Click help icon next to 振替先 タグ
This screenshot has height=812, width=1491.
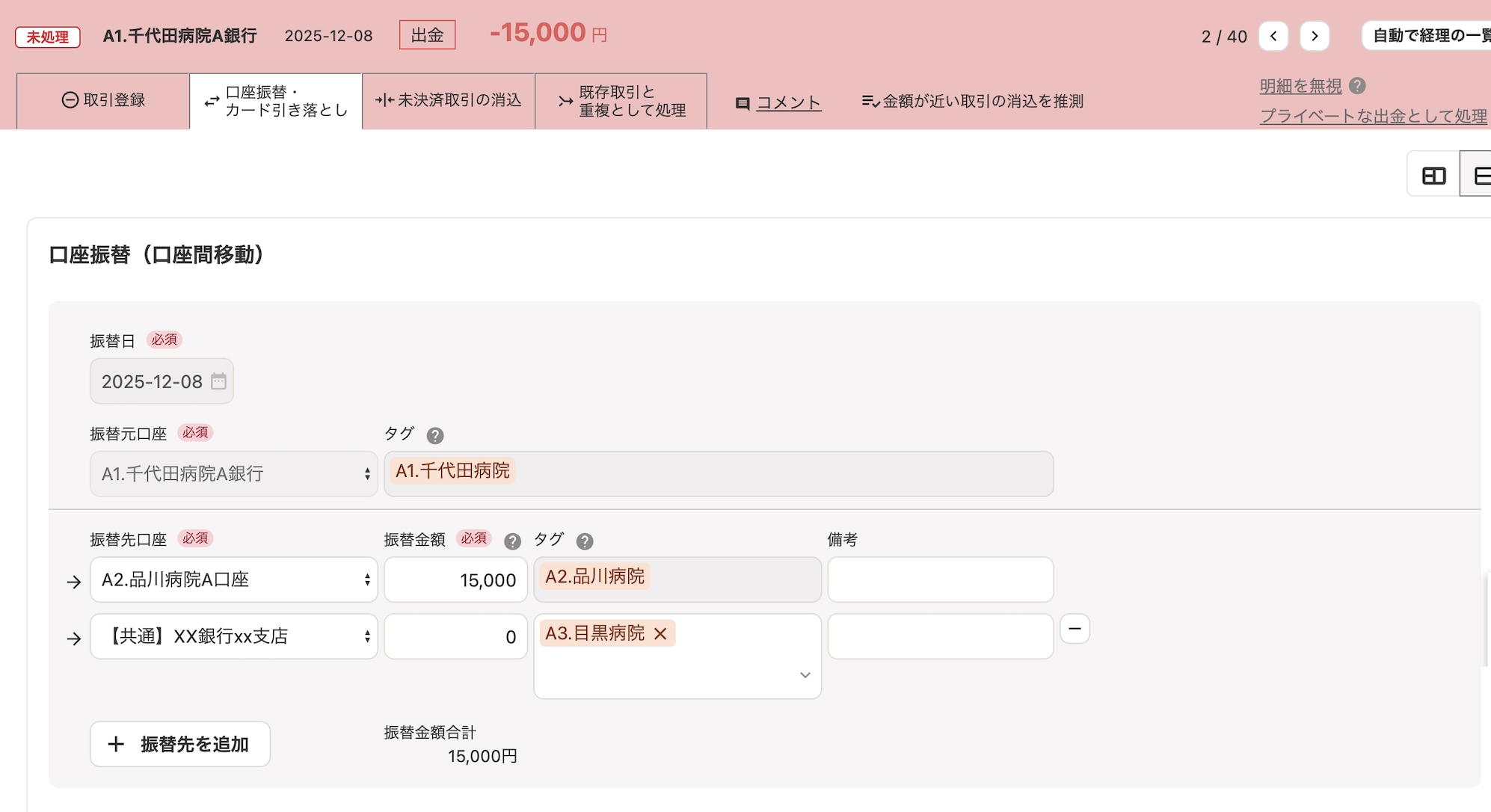tap(585, 541)
